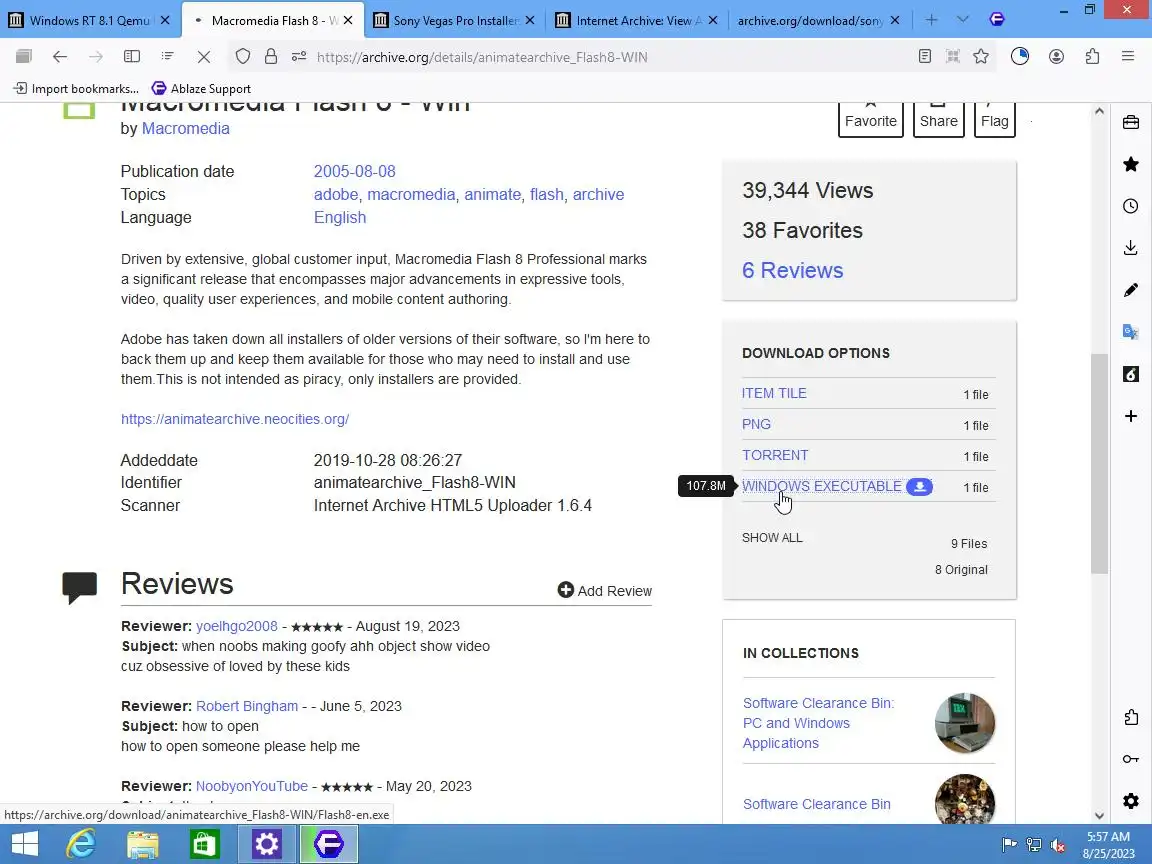Open File Explorer from the taskbar

143,844
